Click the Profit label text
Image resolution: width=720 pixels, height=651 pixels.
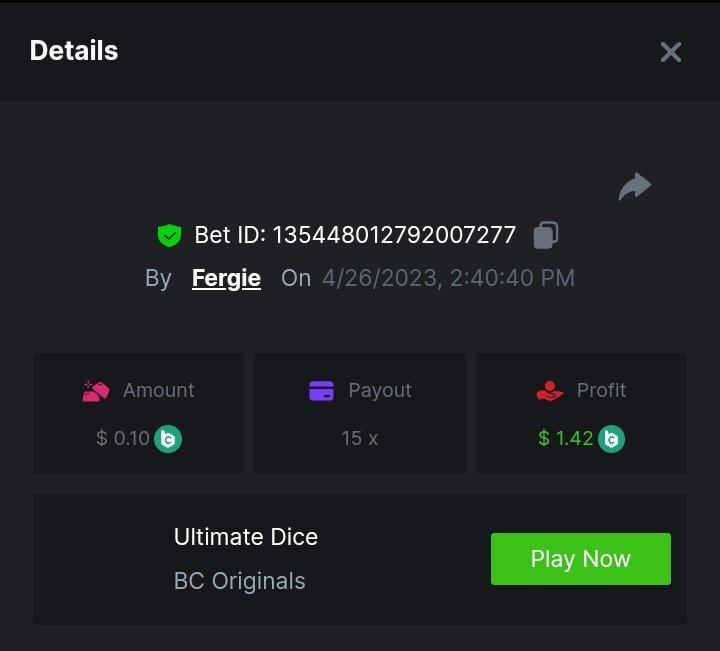pyautogui.click(x=601, y=391)
